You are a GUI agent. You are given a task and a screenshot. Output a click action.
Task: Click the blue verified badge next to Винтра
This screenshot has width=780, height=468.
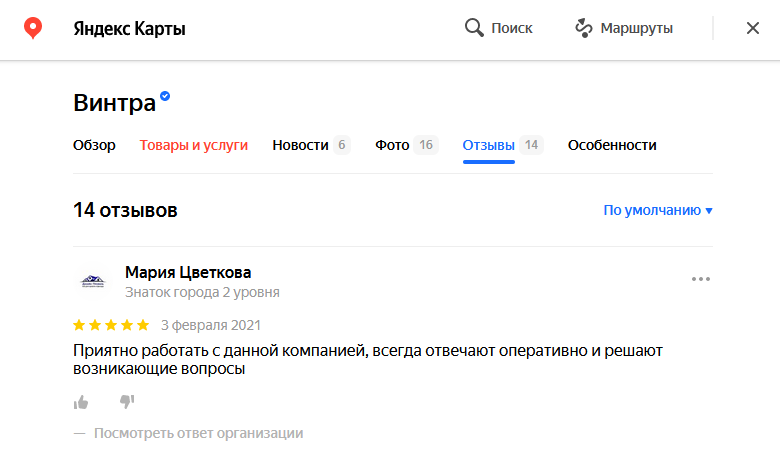click(x=165, y=96)
